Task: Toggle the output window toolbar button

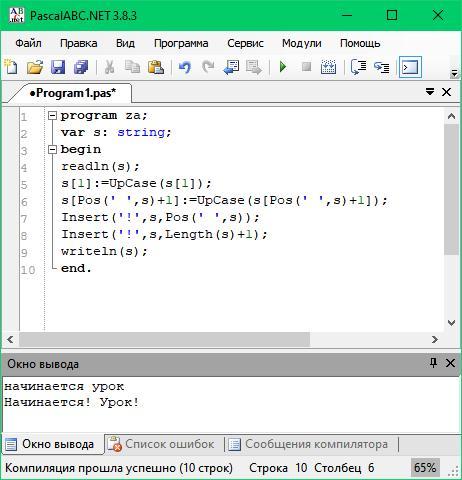Action: click(410, 67)
